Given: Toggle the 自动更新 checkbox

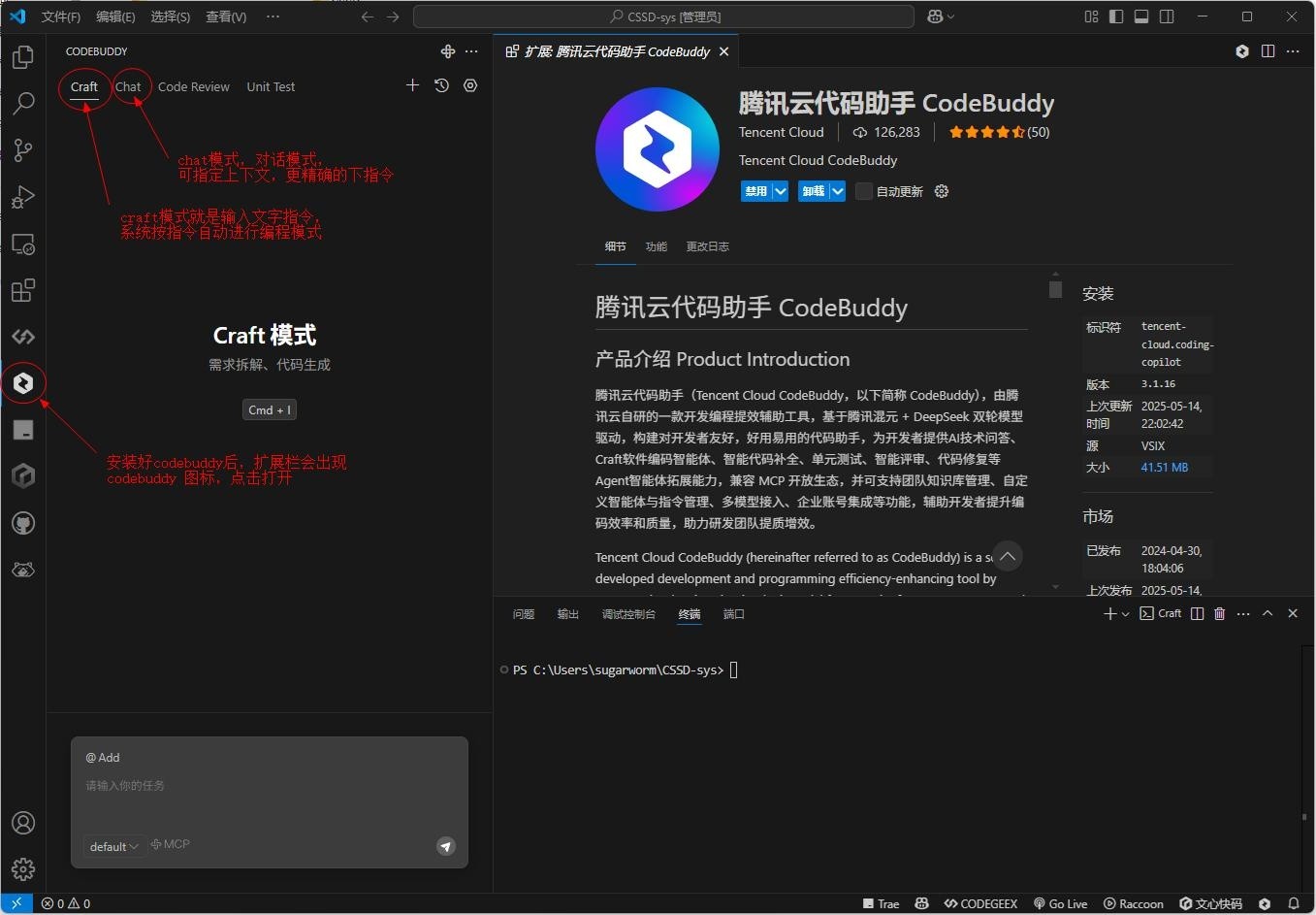Looking at the screenshot, I should point(863,191).
